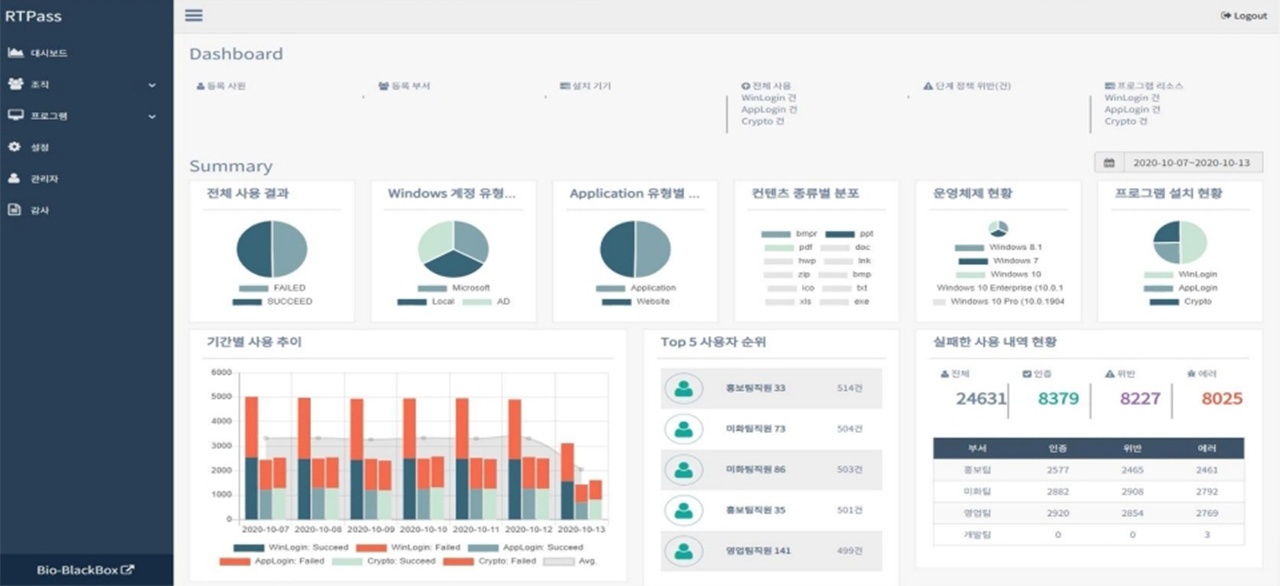Screen dimensions: 1280x586
Task: Click the 위반 warning icon above 8227
Action: click(x=1109, y=374)
